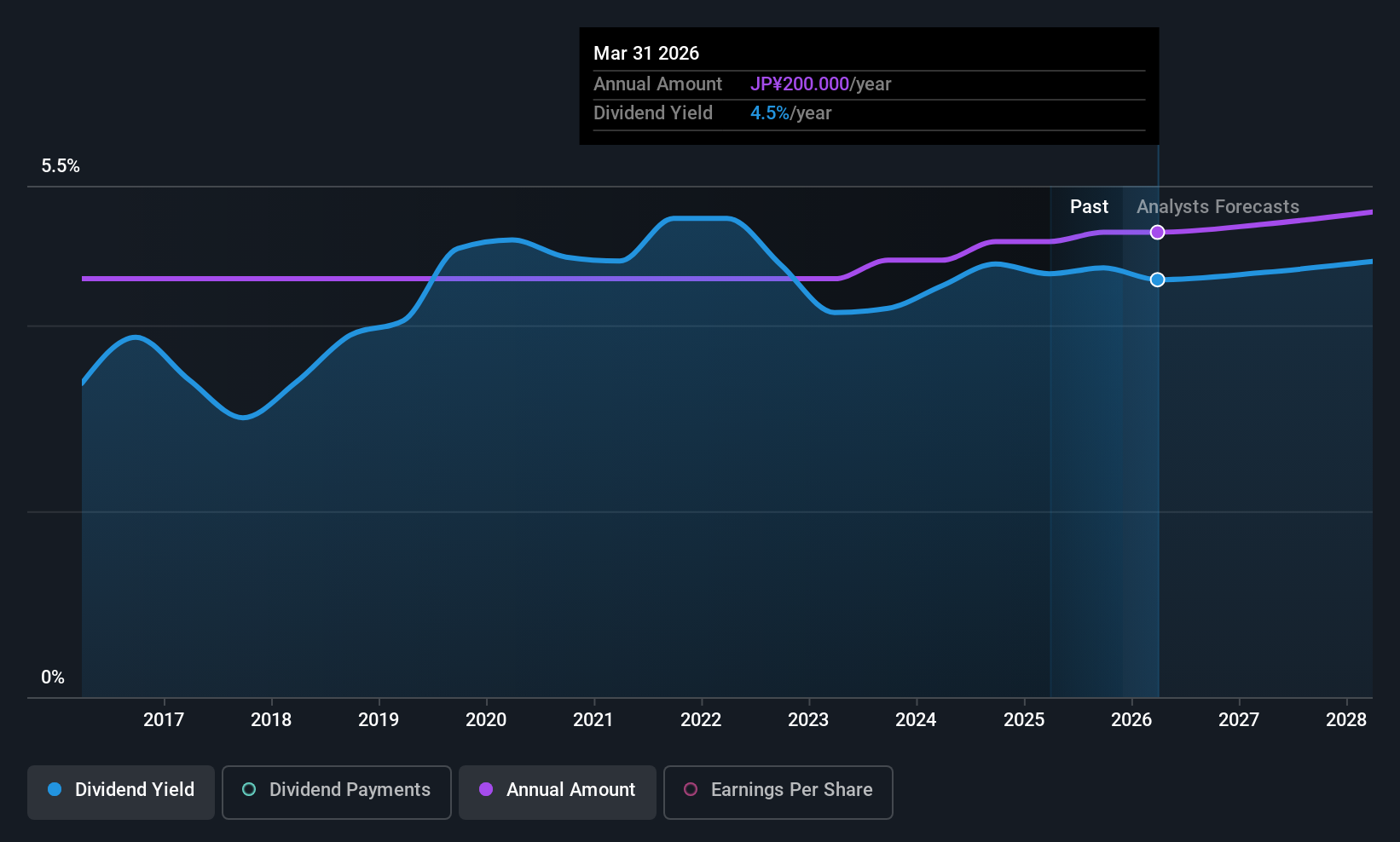Screen dimensions: 1400x842
Task: Click the 5.5% y-axis label
Action: tap(61, 166)
